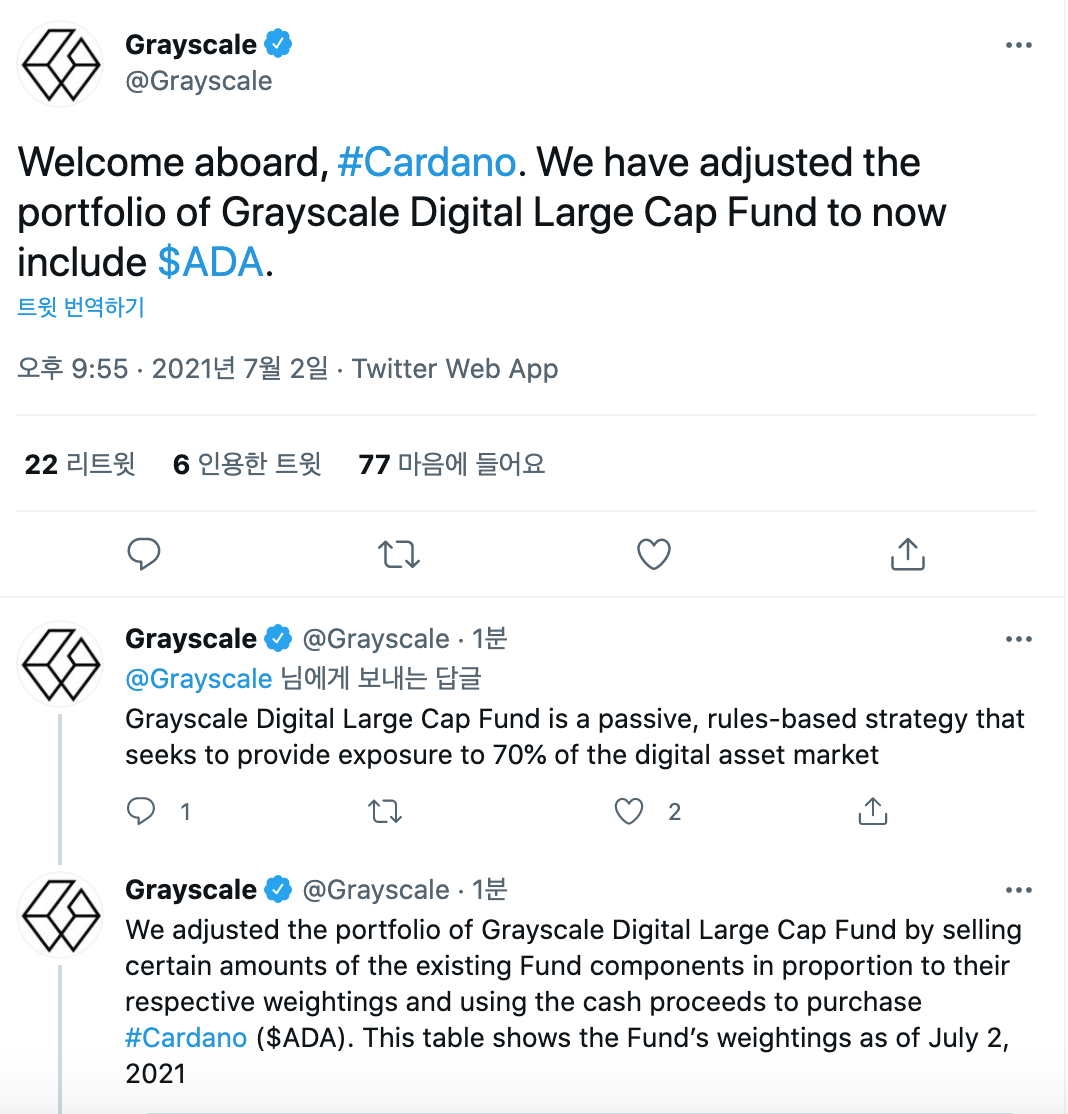Open more options on the main tweet
The width and height of the screenshot is (1068, 1114).
(x=1018, y=46)
